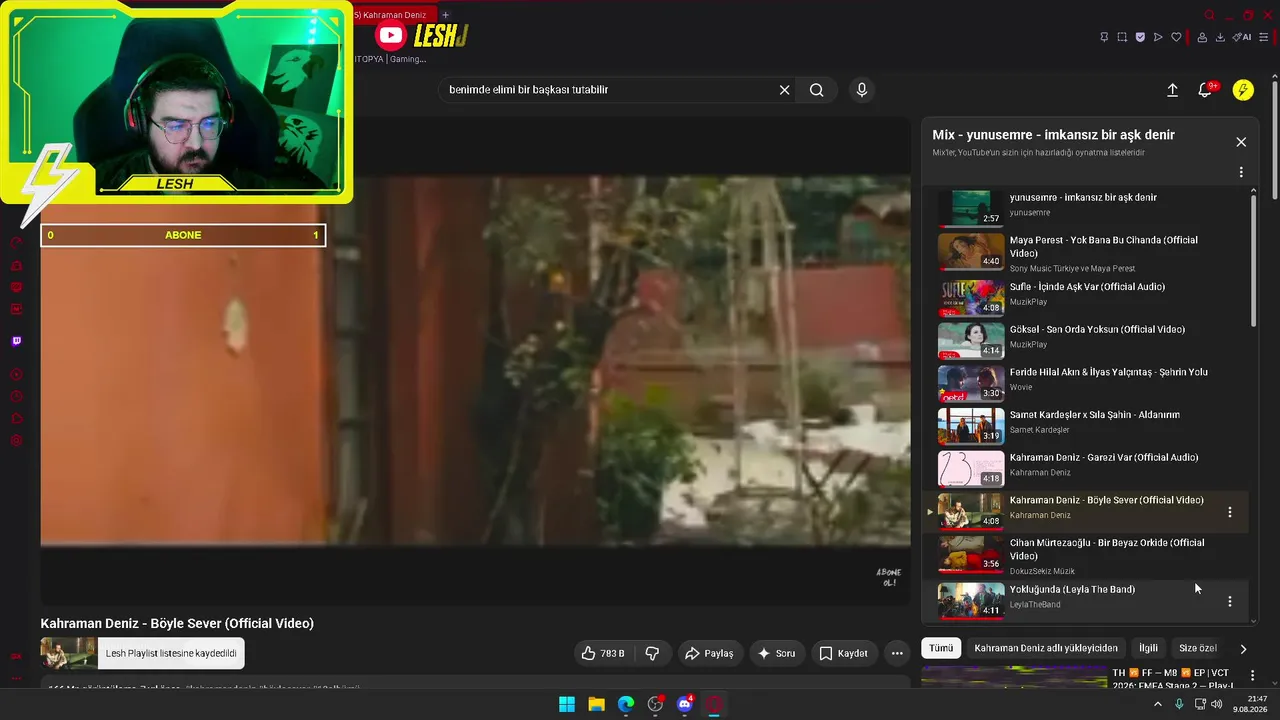
Task: Show hidden system tray icons
Action: point(1158,704)
